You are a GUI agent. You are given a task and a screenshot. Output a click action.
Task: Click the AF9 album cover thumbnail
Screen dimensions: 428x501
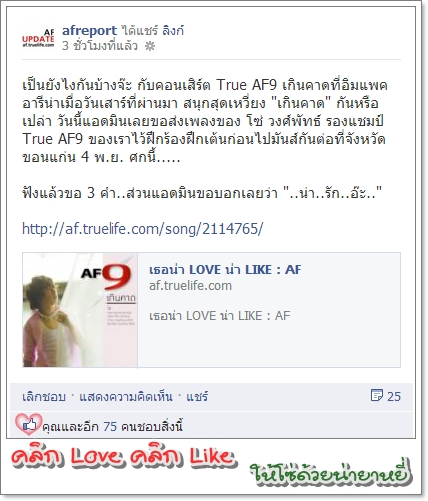point(80,310)
